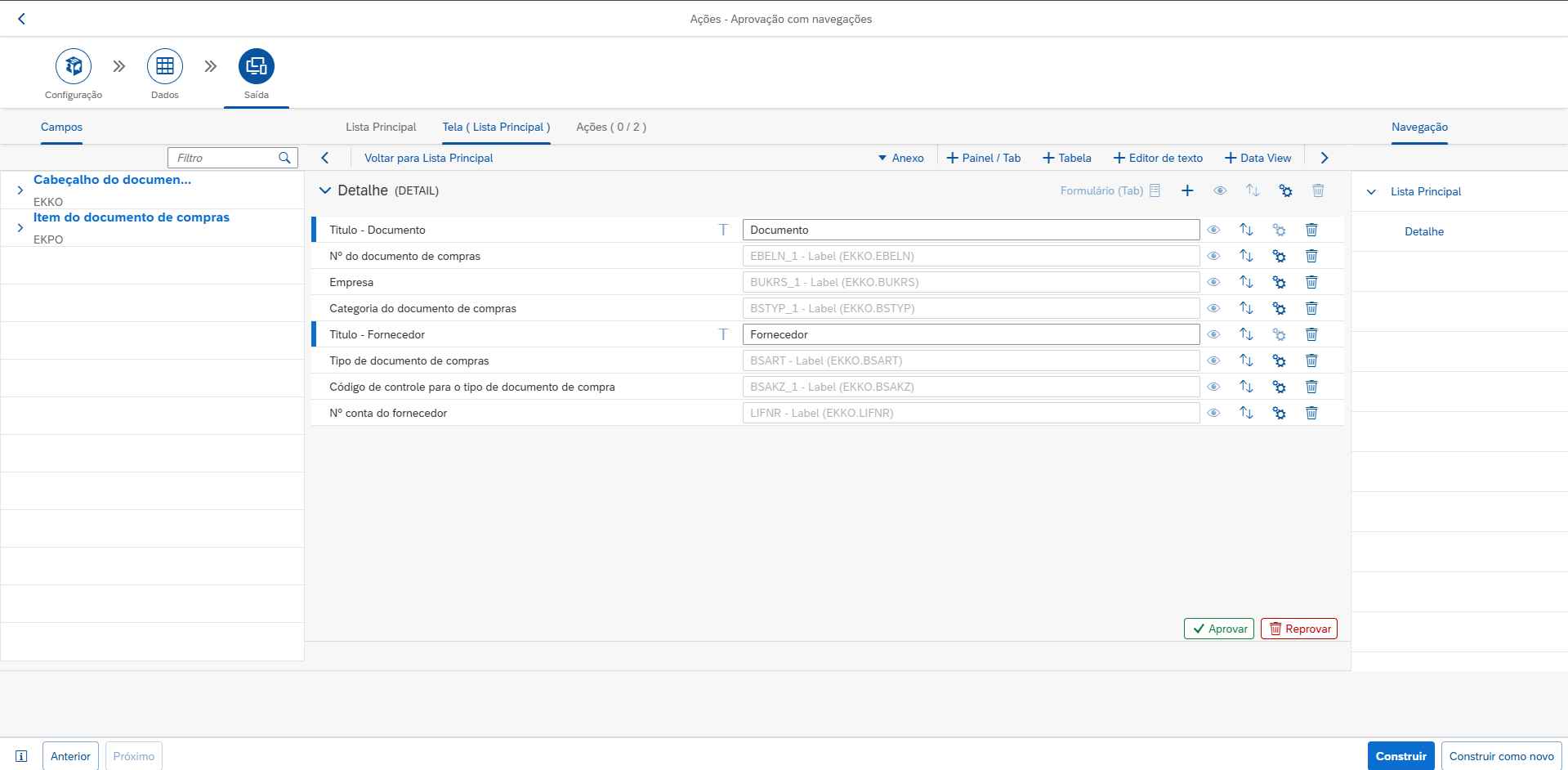Open the info icon at bottom left
This screenshot has height=770, width=1568.
tap(22, 756)
